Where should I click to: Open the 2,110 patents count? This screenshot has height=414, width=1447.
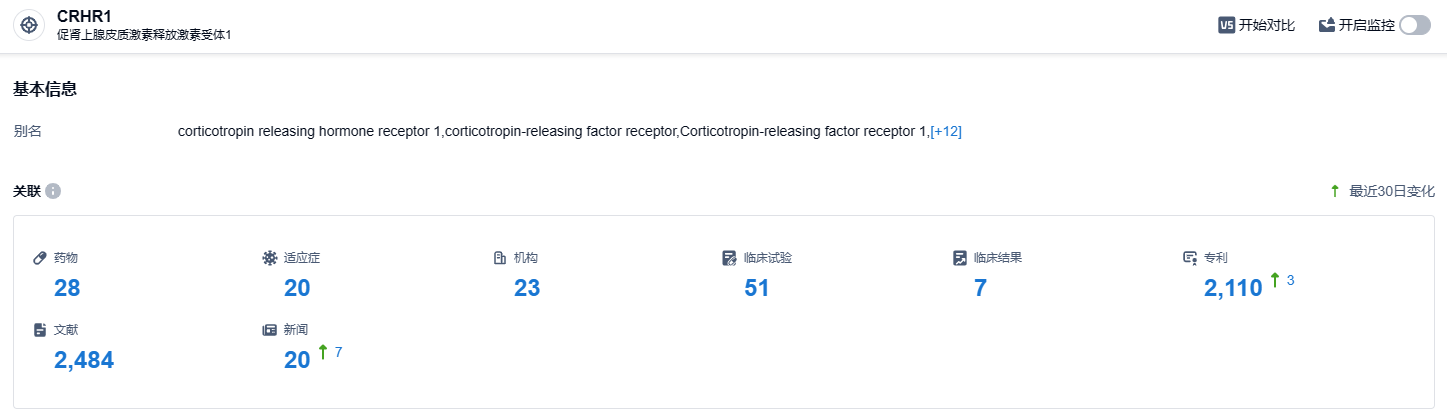point(1233,289)
